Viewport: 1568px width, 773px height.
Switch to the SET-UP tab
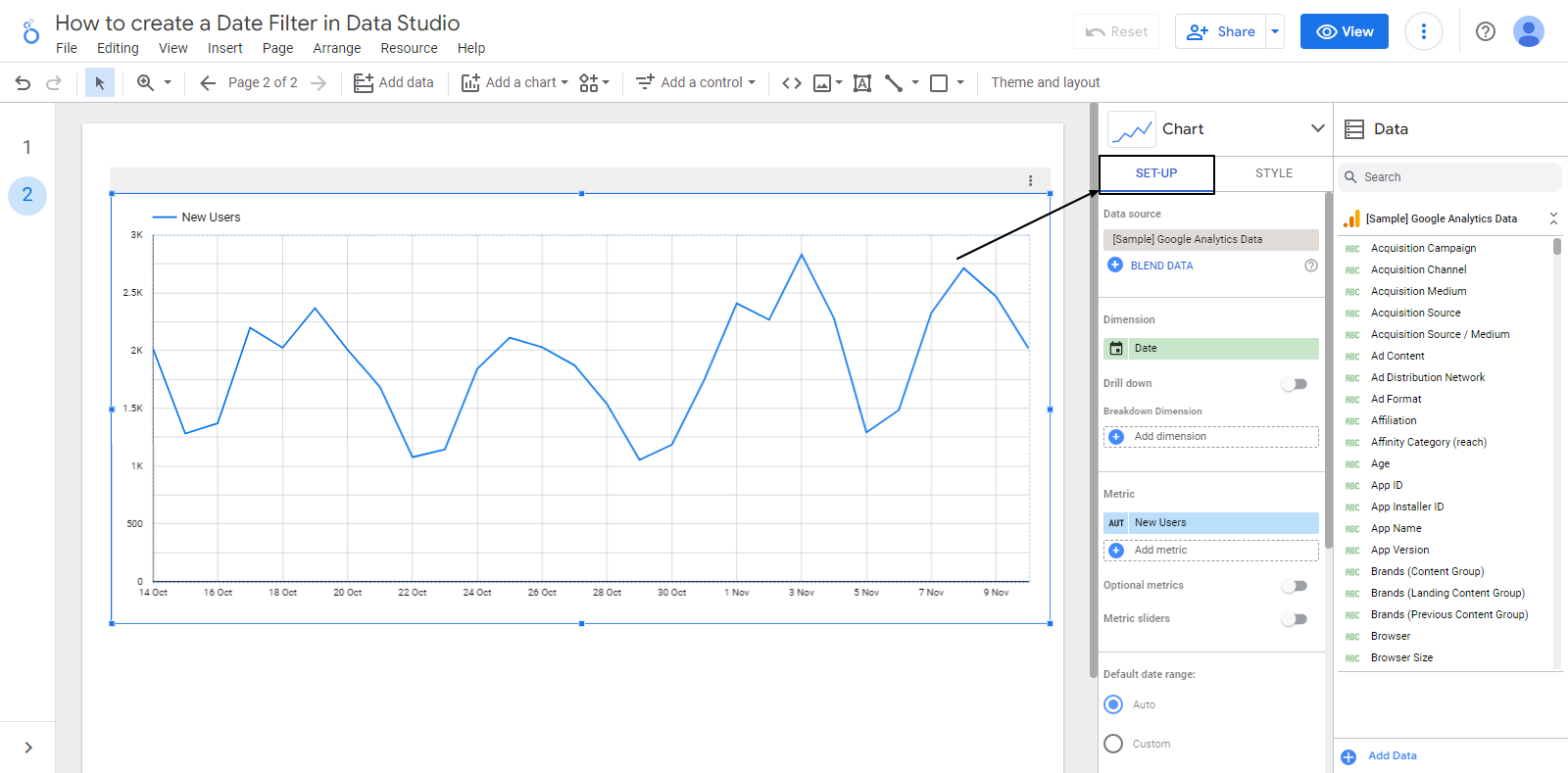(1156, 173)
